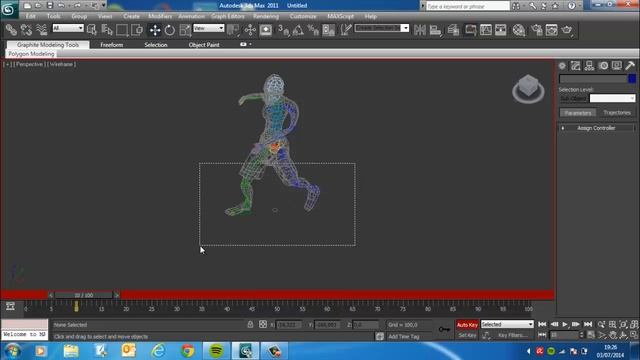Switch to the Utilities hammer panel icon

(630, 66)
